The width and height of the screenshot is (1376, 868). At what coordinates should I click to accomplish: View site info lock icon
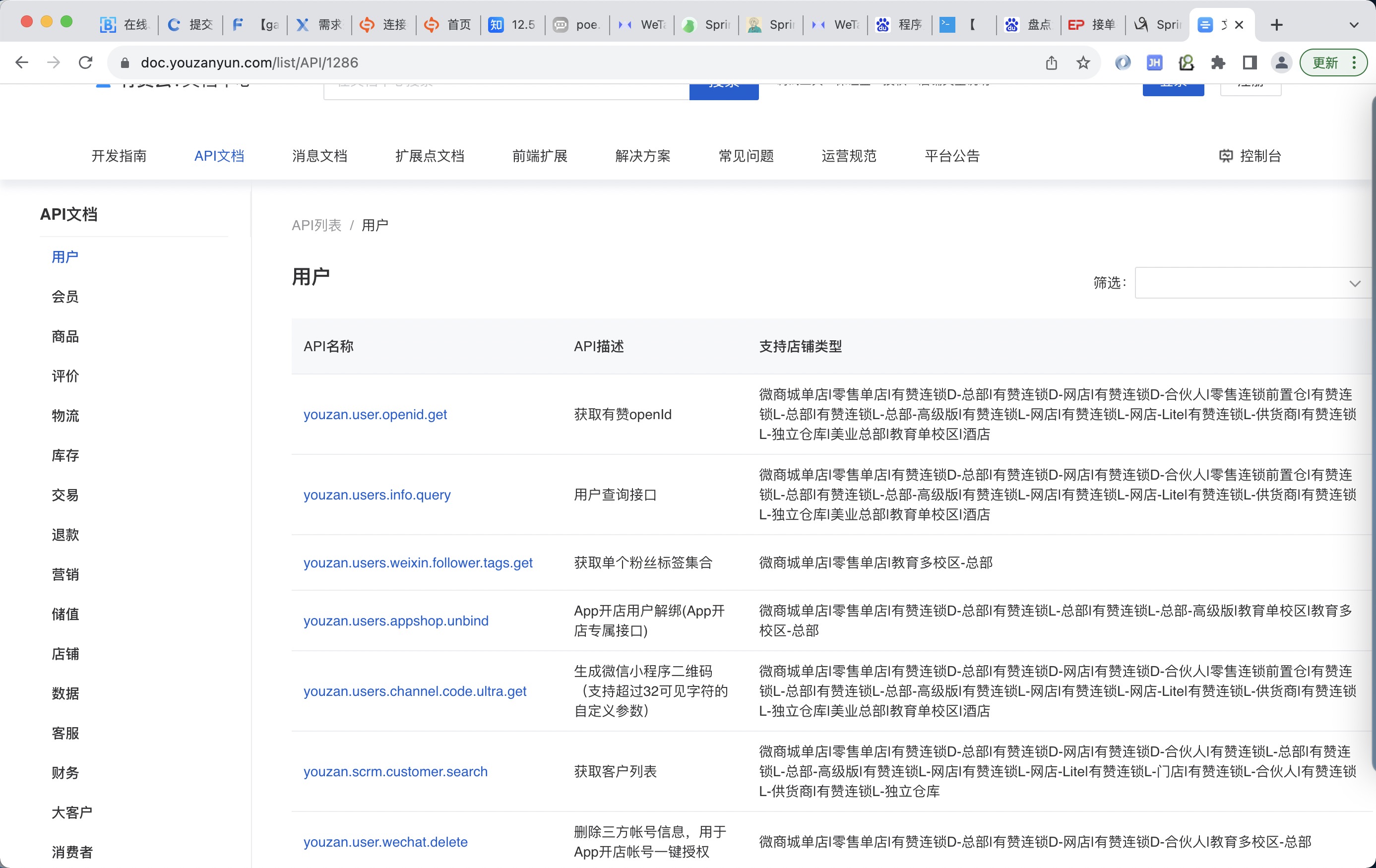[x=125, y=62]
